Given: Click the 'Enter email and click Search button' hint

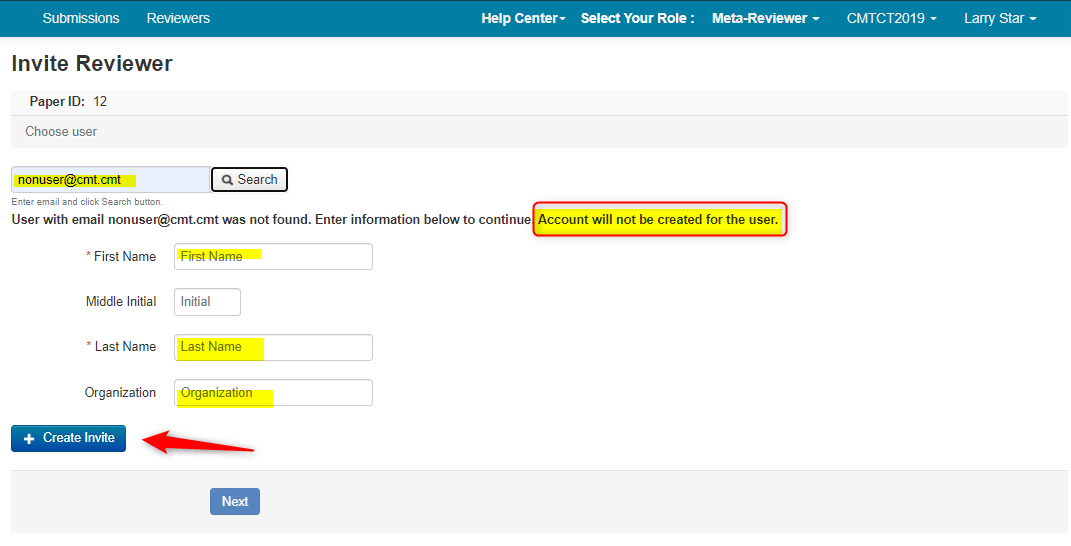Looking at the screenshot, I should [x=87, y=202].
